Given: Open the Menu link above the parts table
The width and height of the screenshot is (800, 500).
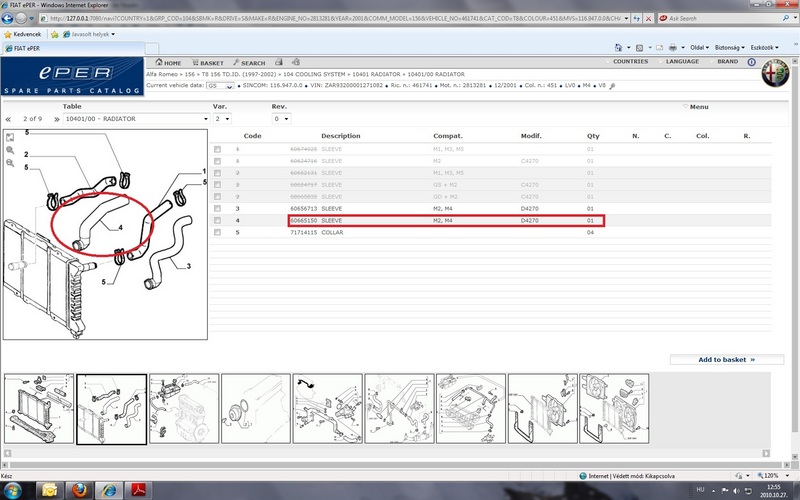Looking at the screenshot, I should coord(696,107).
